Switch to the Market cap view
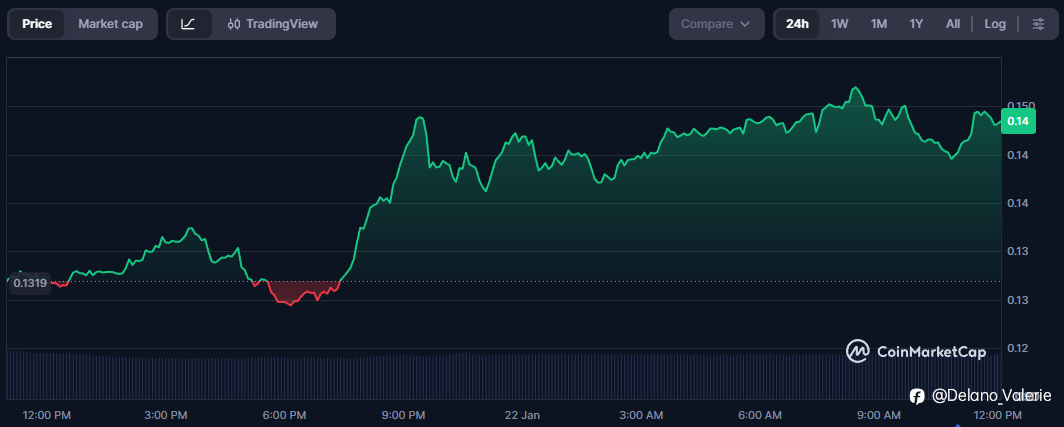Image resolution: width=1064 pixels, height=427 pixels. click(110, 24)
